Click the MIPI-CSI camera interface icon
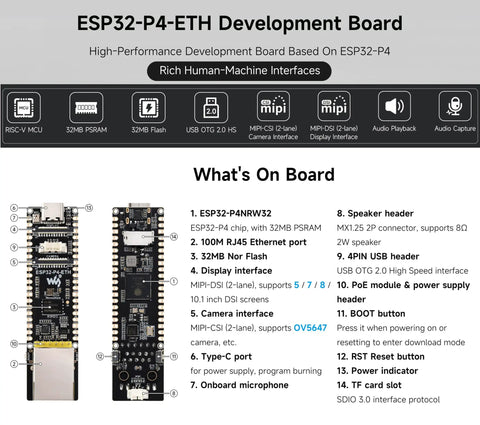 pyautogui.click(x=273, y=106)
